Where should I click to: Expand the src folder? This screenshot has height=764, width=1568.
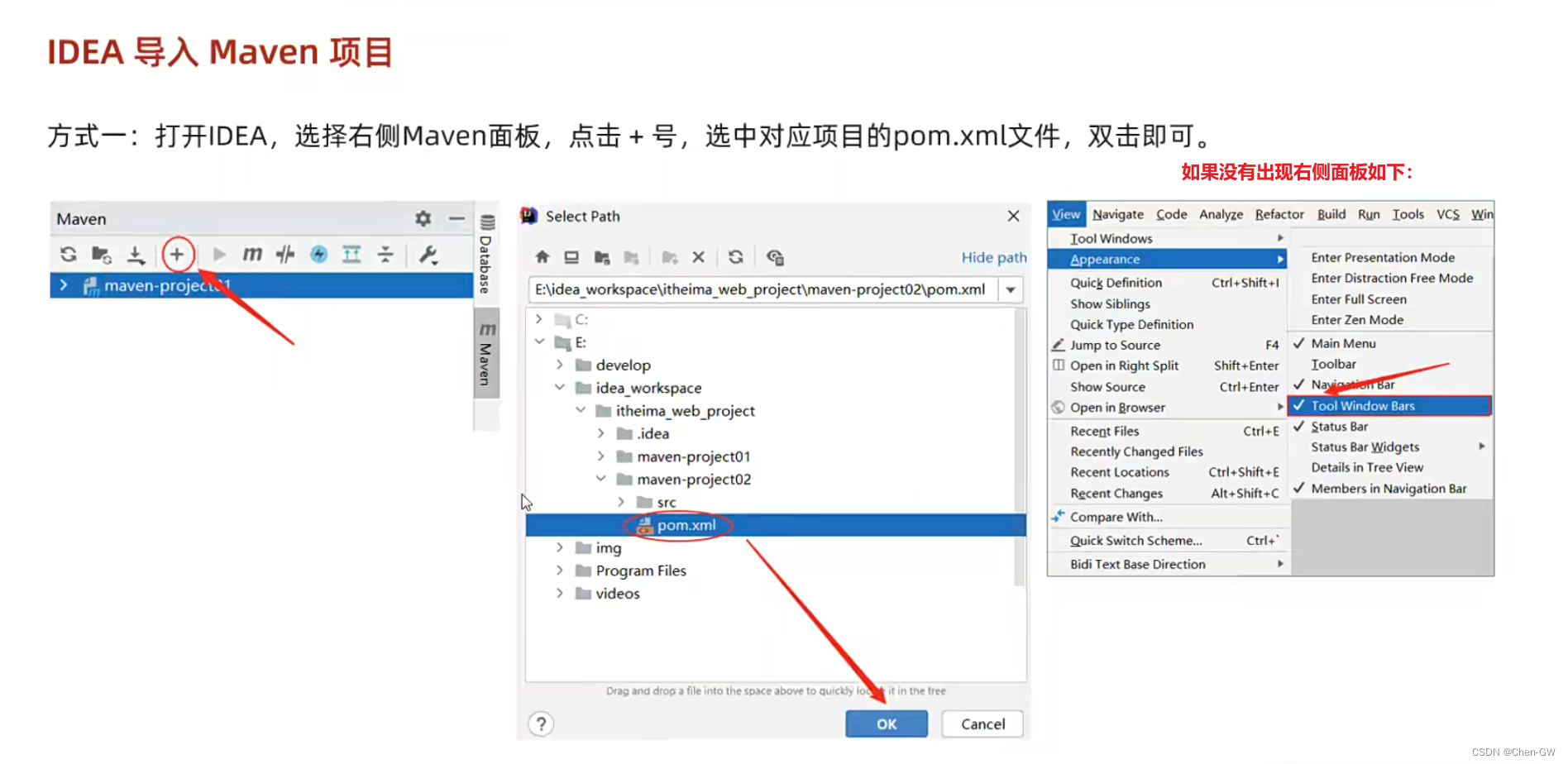pos(622,502)
